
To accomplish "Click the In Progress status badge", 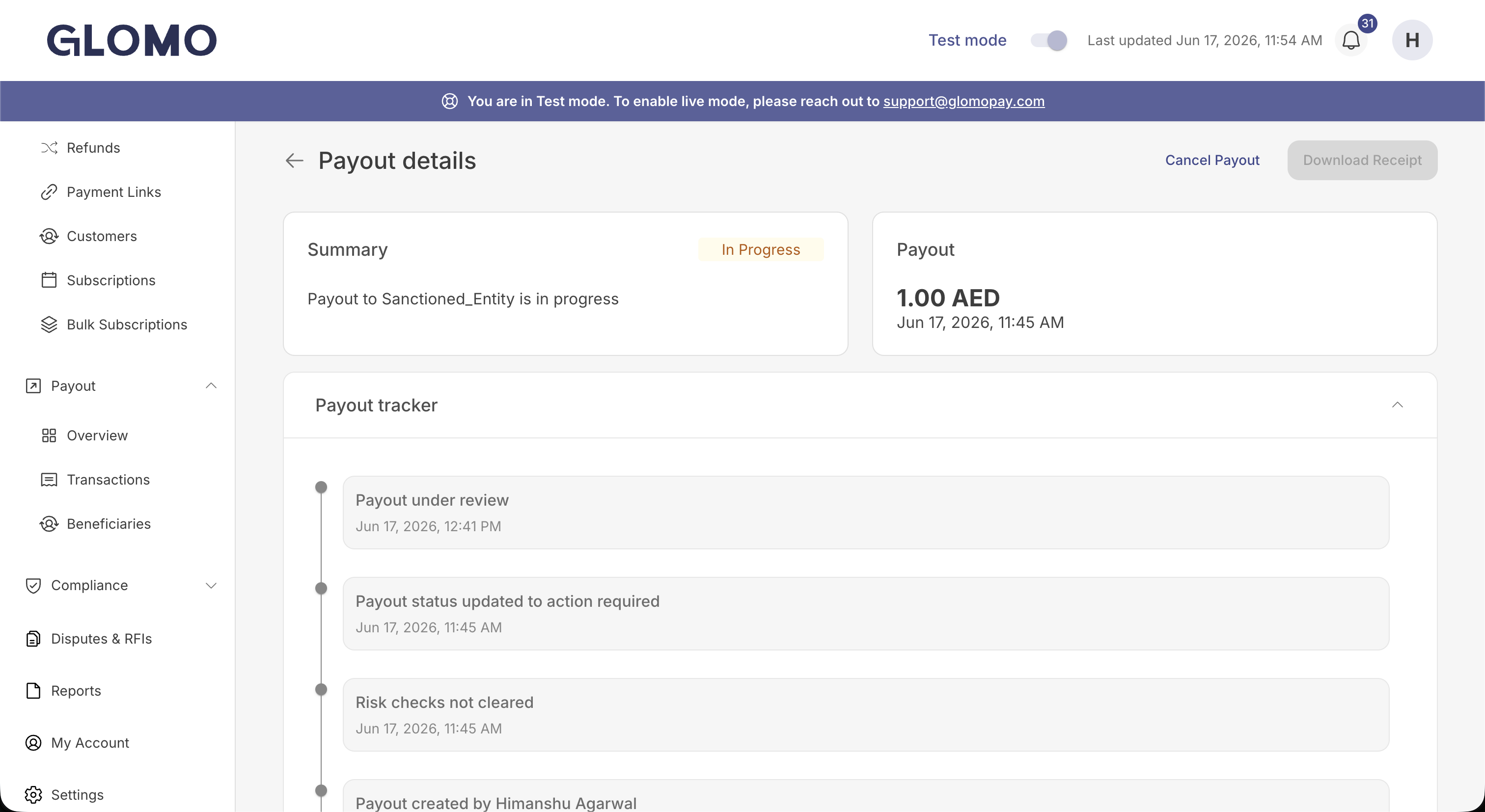I will pos(760,249).
